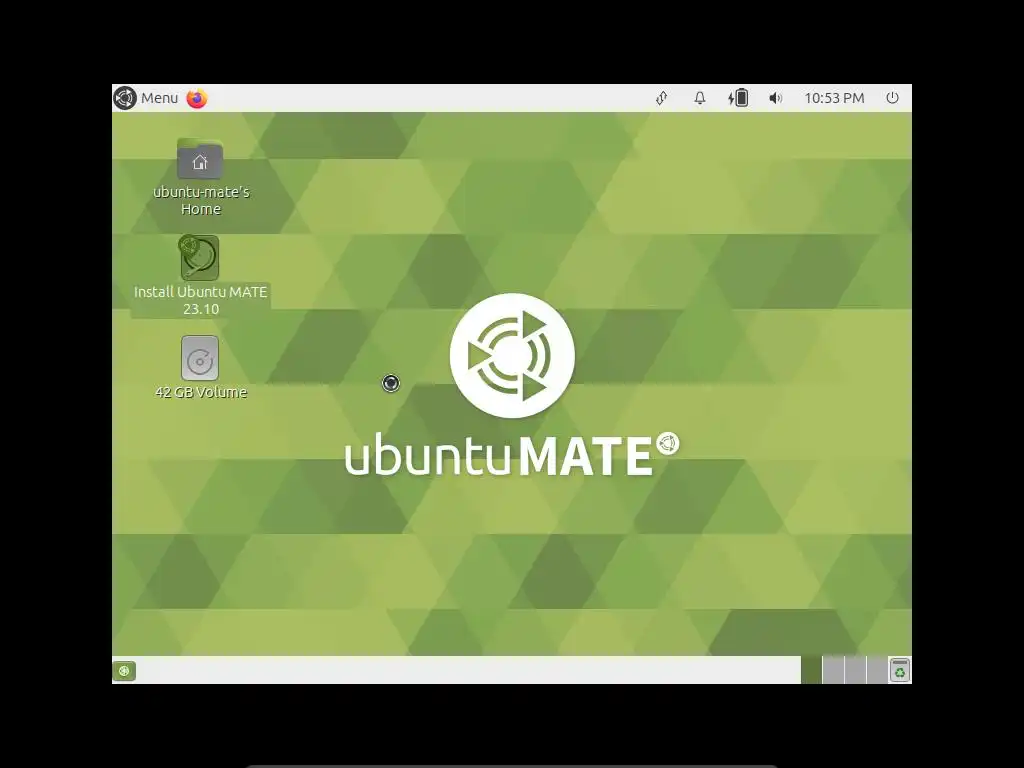The height and width of the screenshot is (768, 1024).
Task: Launch Firefox from the top panel
Action: pyautogui.click(x=197, y=98)
